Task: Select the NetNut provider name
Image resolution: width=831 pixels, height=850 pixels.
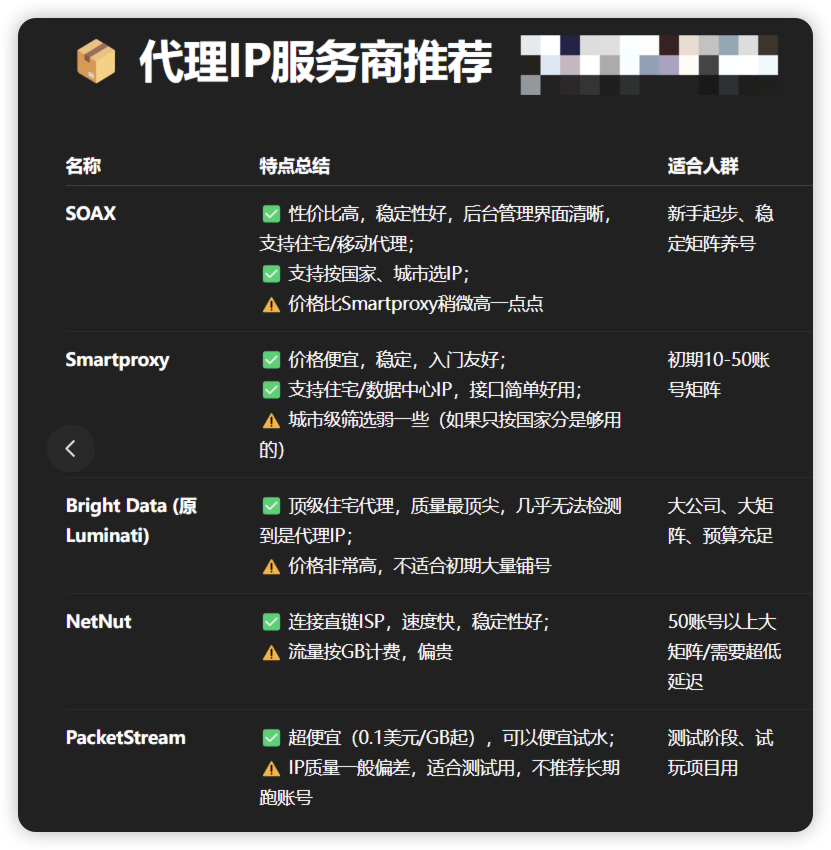Action: [x=98, y=621]
